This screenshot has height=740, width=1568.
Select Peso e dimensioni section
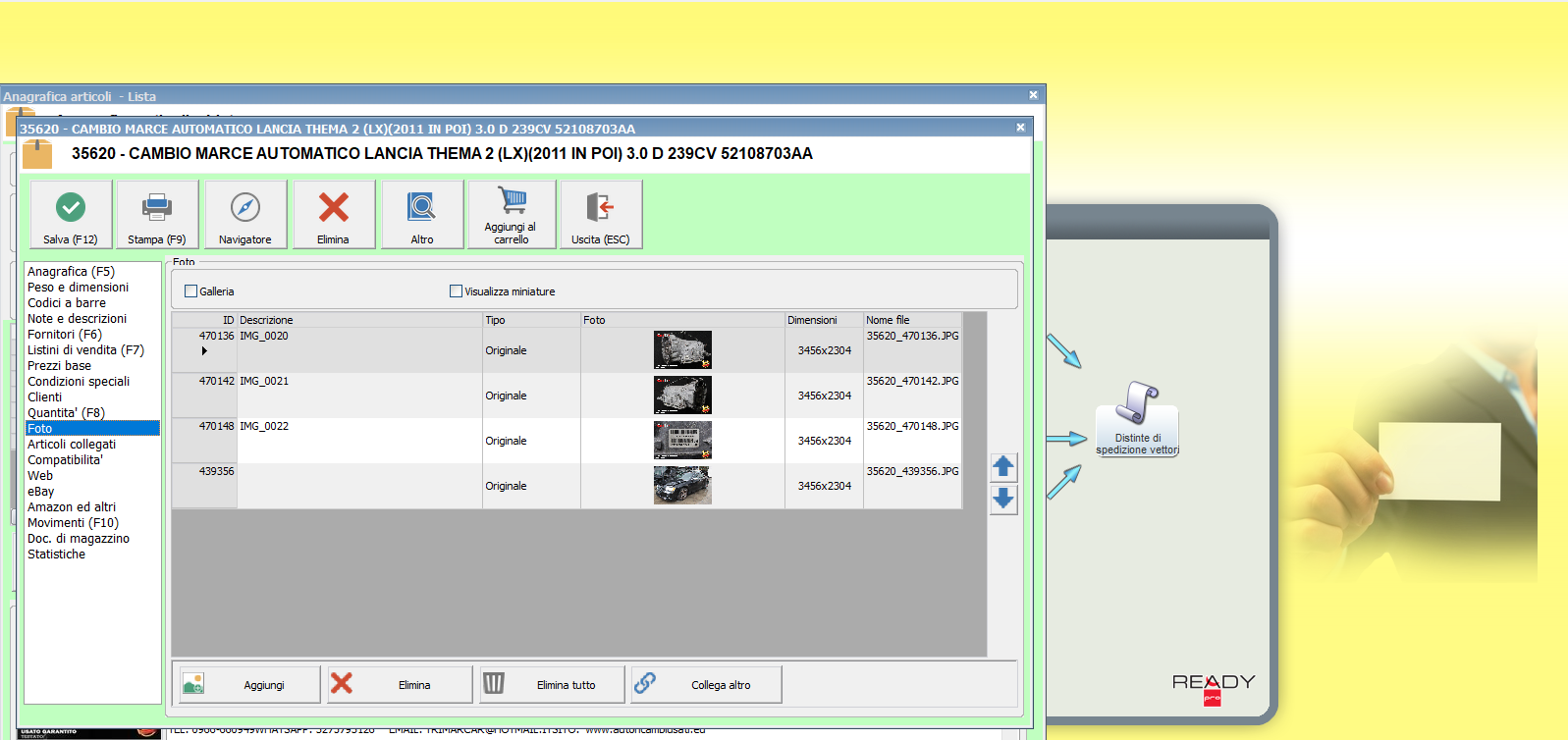tap(78, 288)
